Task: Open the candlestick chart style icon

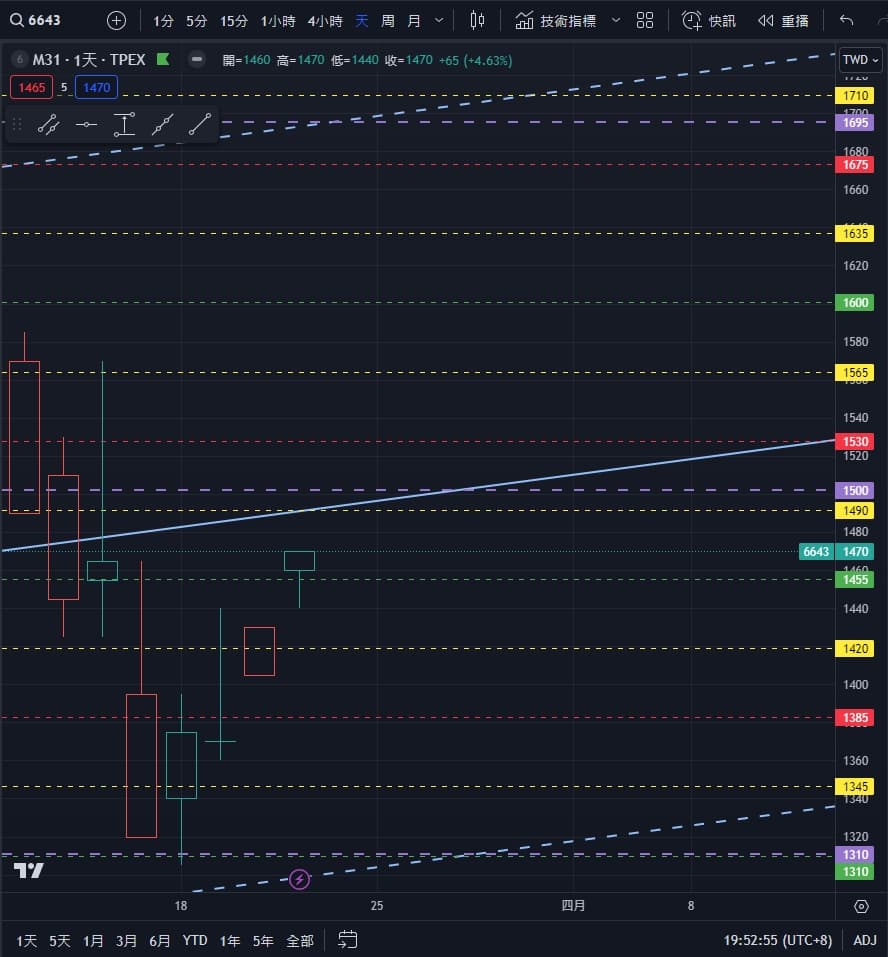Action: [x=477, y=20]
